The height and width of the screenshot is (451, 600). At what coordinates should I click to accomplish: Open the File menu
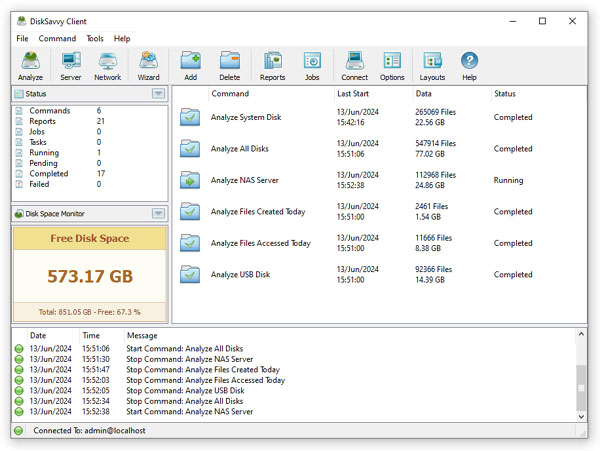tap(22, 38)
